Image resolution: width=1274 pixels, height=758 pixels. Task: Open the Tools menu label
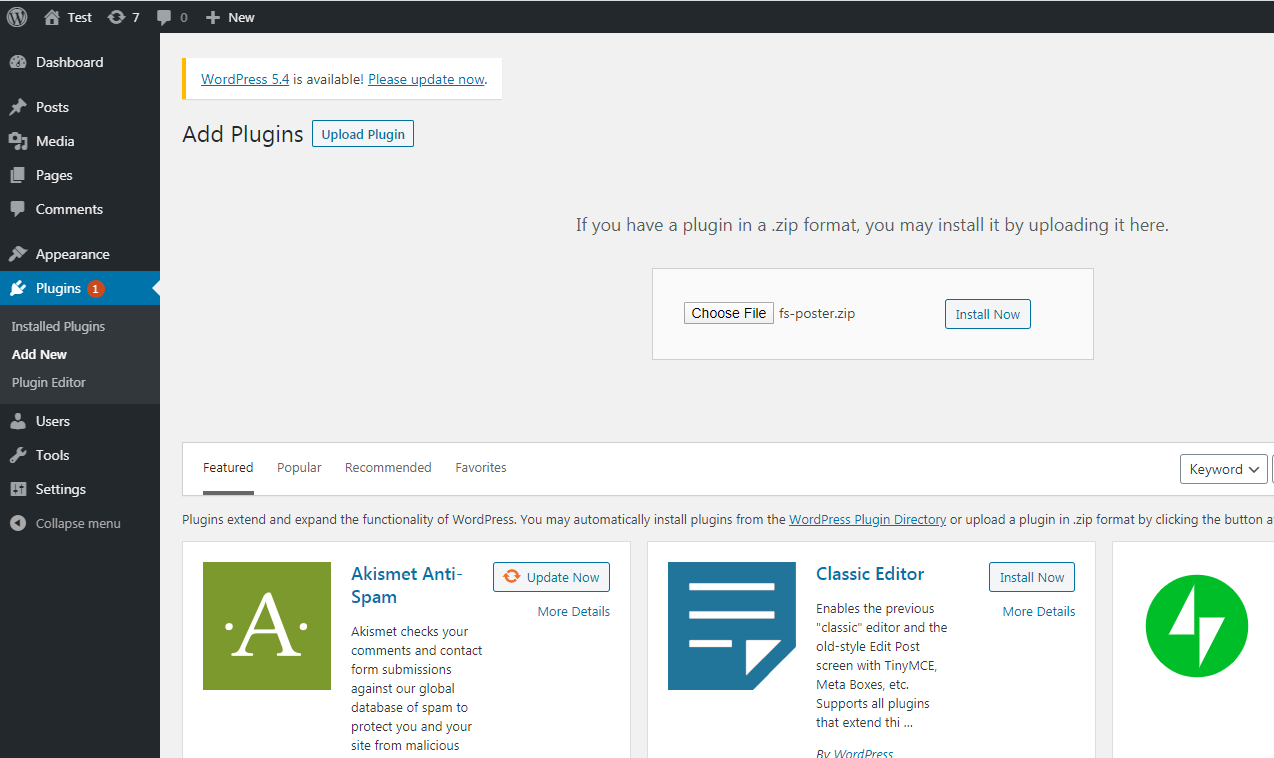coord(53,455)
